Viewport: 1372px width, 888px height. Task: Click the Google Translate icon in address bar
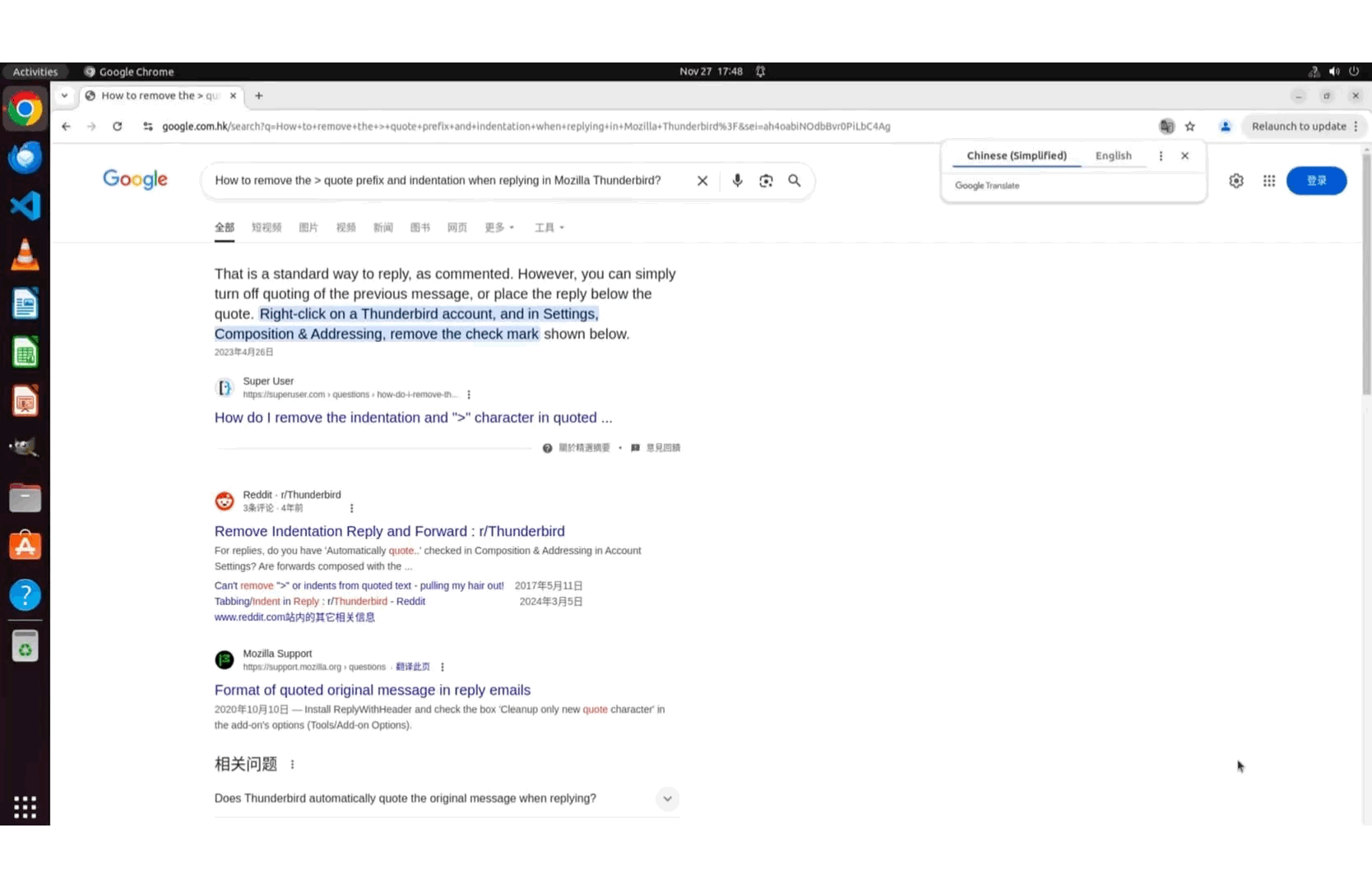[1166, 127]
